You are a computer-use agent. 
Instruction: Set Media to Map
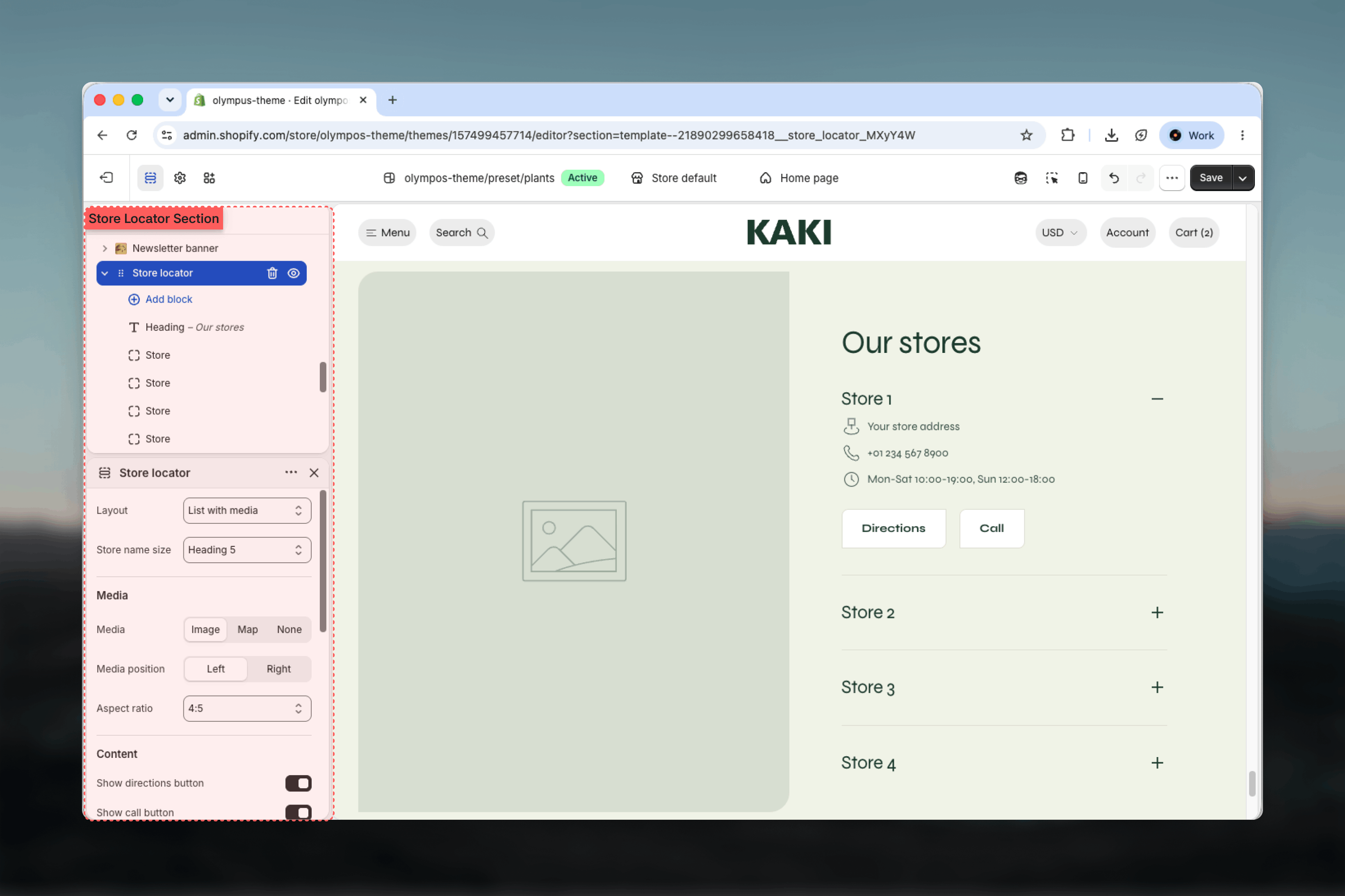point(248,629)
